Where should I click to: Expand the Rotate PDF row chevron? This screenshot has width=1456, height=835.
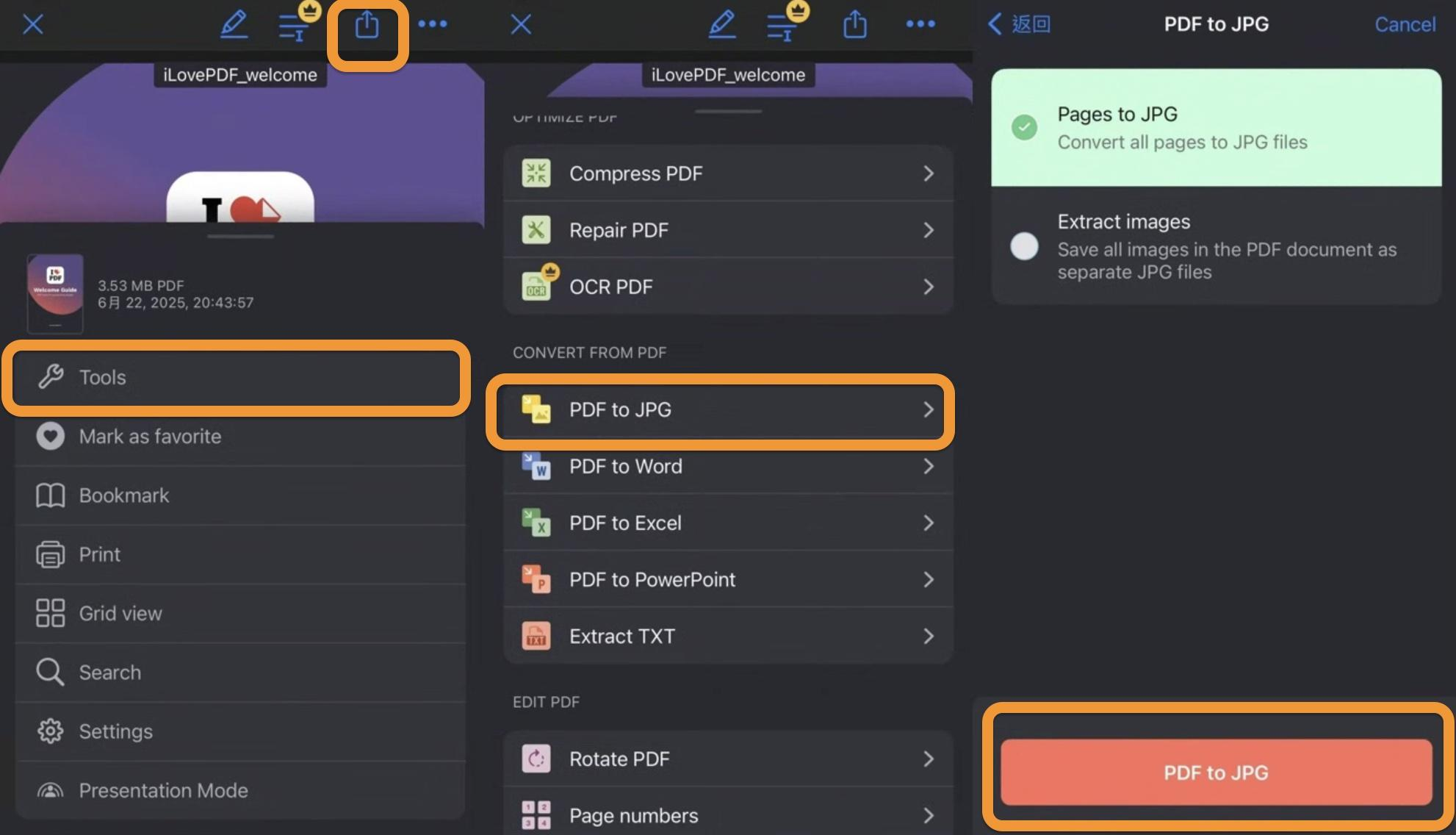(929, 759)
